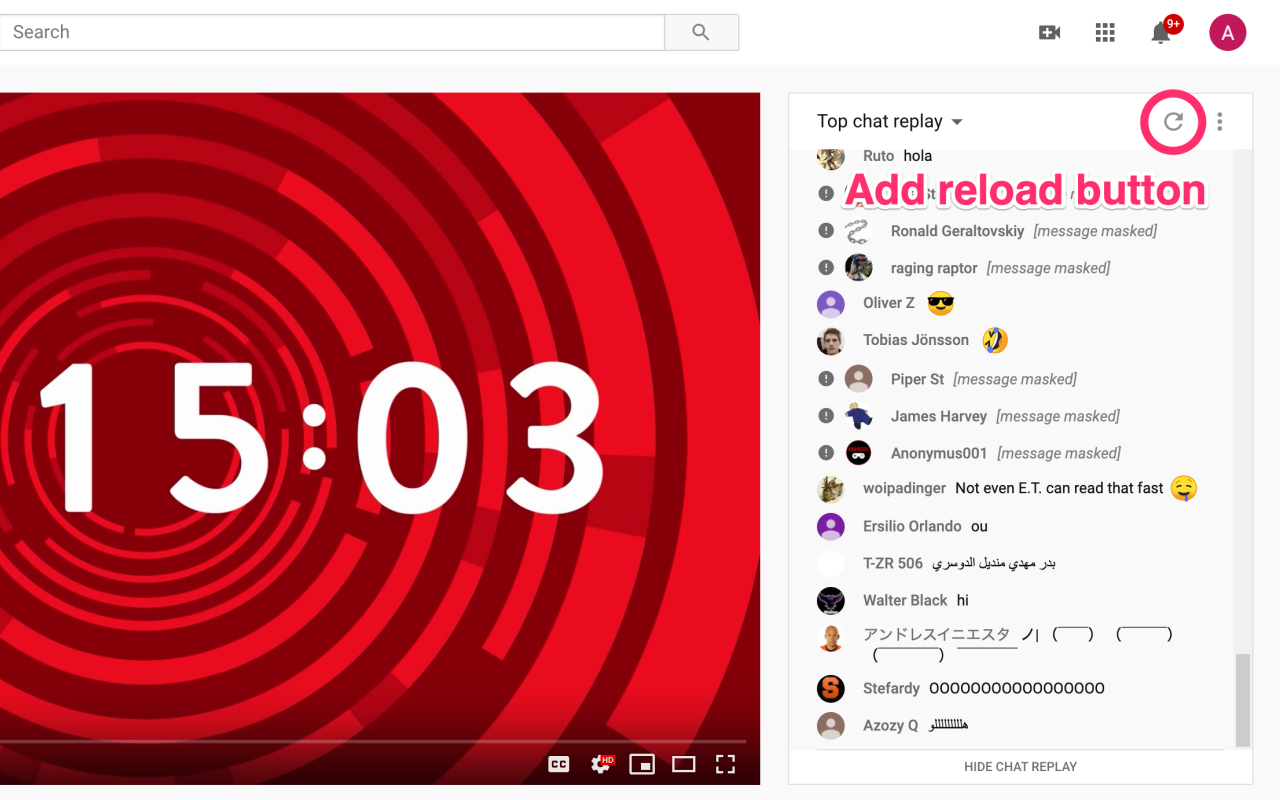The image size is (1280, 800).
Task: Click woipadinger's avatar
Action: click(x=830, y=489)
